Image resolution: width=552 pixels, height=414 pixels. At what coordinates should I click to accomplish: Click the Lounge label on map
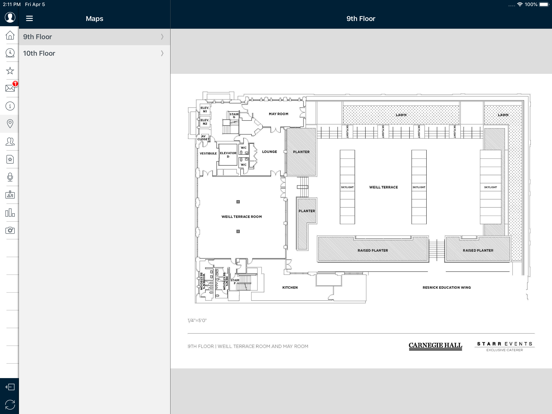tap(269, 151)
